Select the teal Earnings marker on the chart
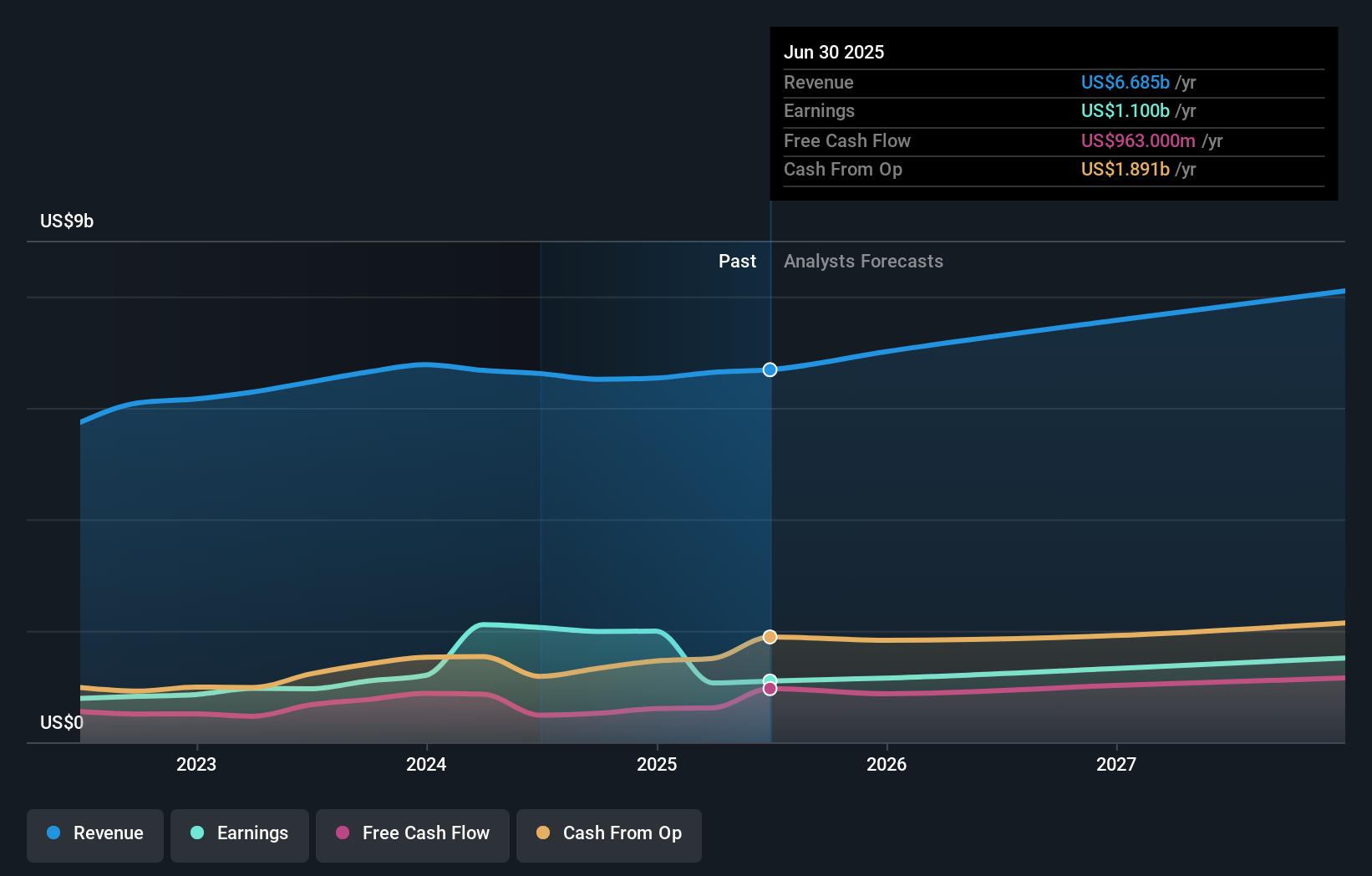 770,680
